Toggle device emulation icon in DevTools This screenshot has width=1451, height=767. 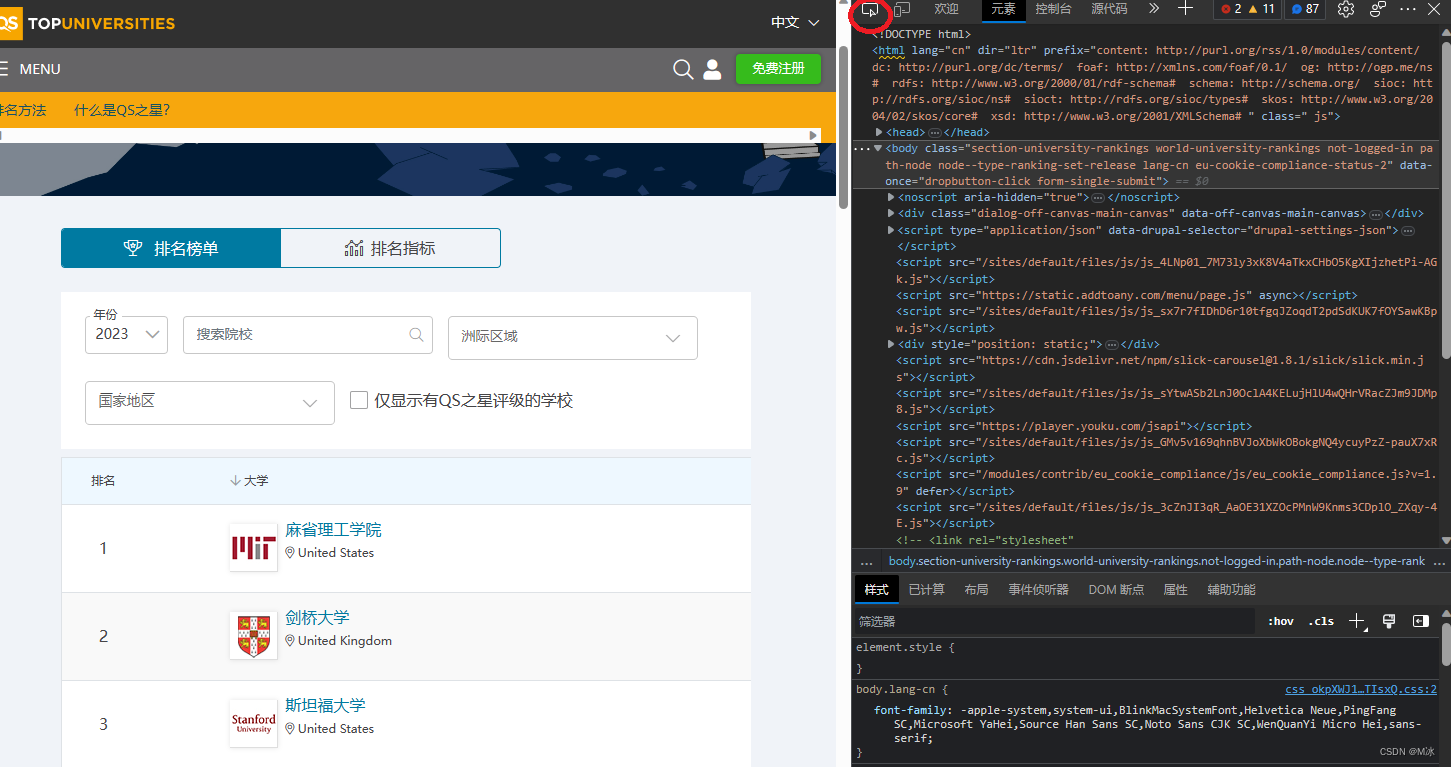coord(902,10)
